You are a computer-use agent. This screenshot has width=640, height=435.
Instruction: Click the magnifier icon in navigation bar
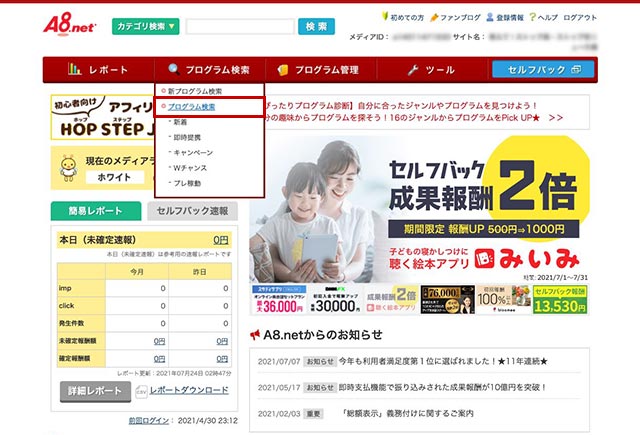coord(174,69)
